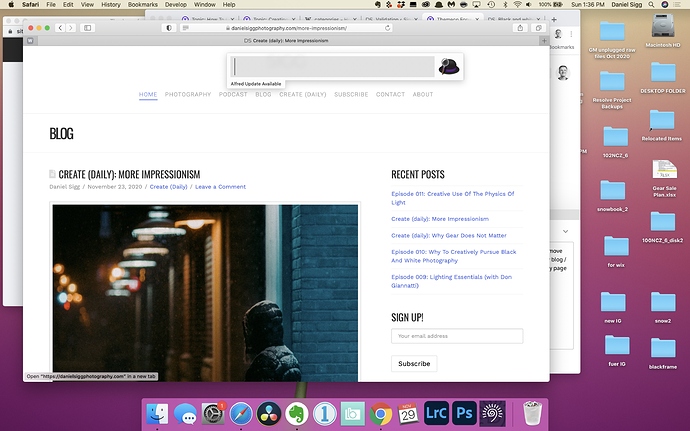Click the blog post featured photo

click(x=205, y=292)
